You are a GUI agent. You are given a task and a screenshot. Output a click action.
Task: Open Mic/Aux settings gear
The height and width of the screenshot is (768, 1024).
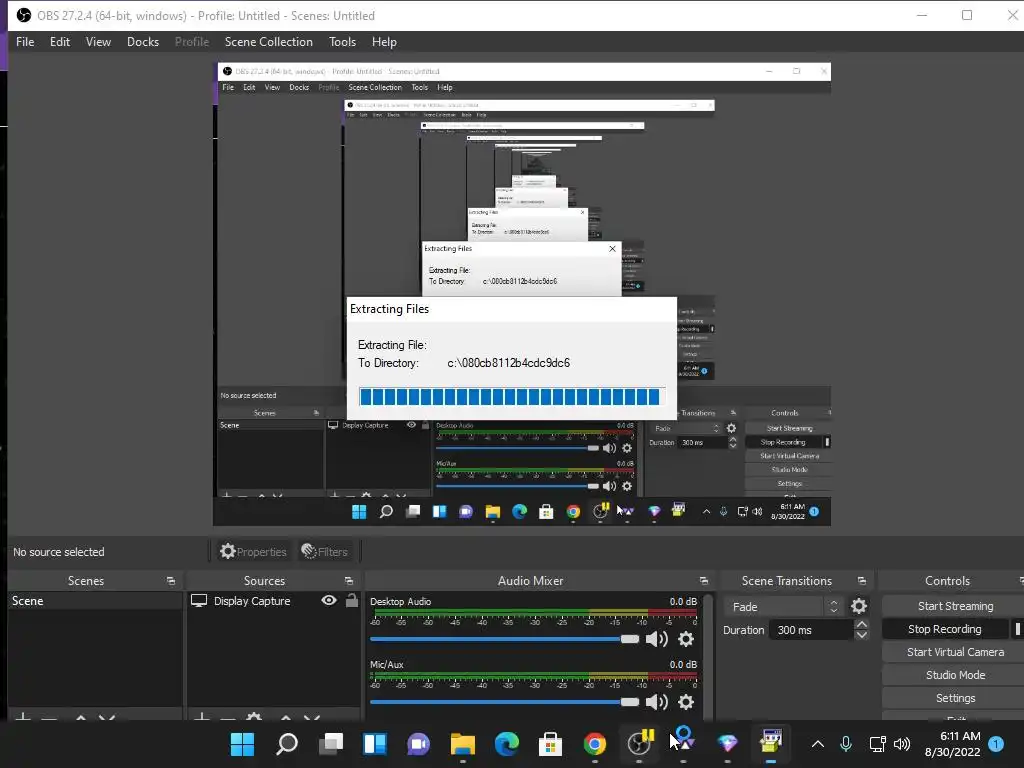pos(686,702)
